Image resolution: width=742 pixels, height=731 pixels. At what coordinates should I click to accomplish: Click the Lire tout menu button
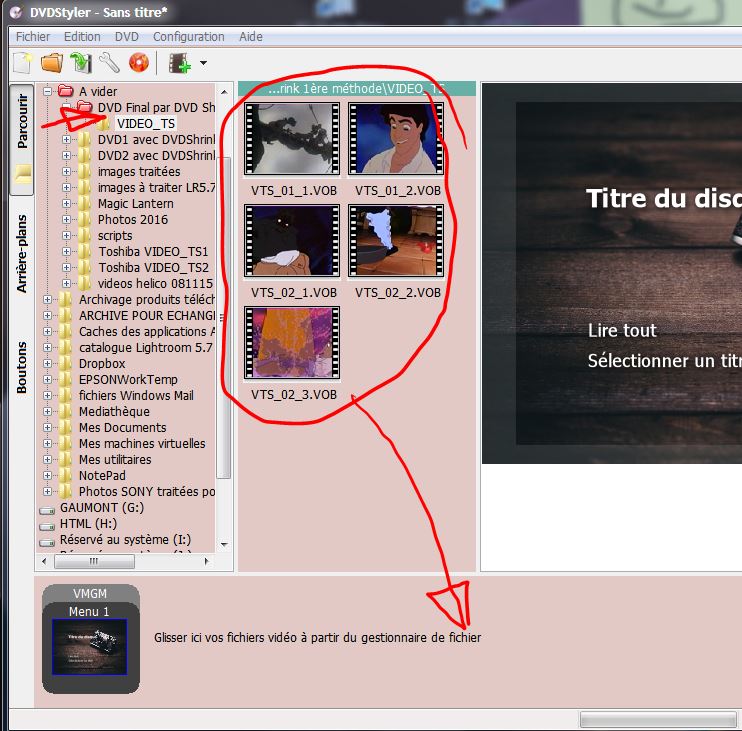[622, 330]
